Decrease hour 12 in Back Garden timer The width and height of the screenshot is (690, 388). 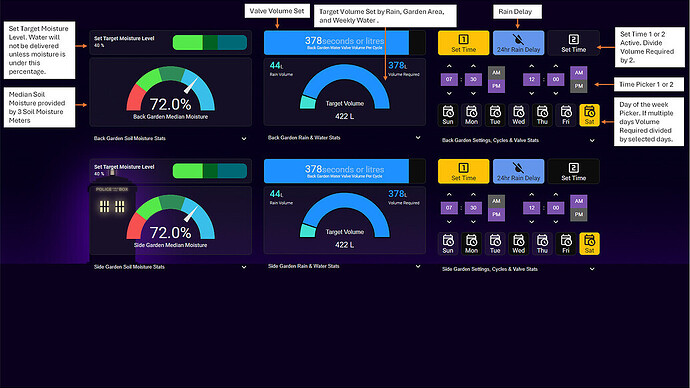coord(532,93)
